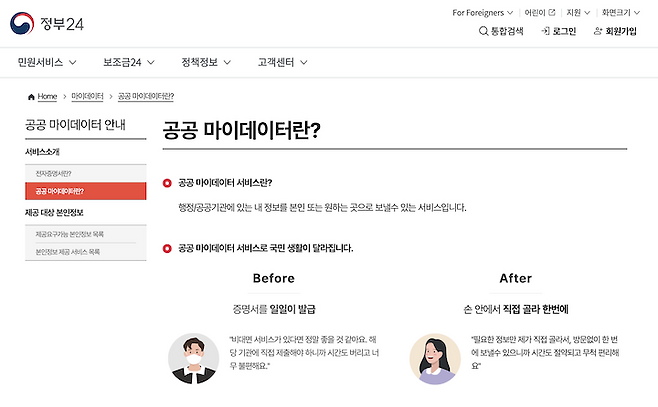
Task: Expand the For Foreigners dropdown
Action: coord(483,13)
